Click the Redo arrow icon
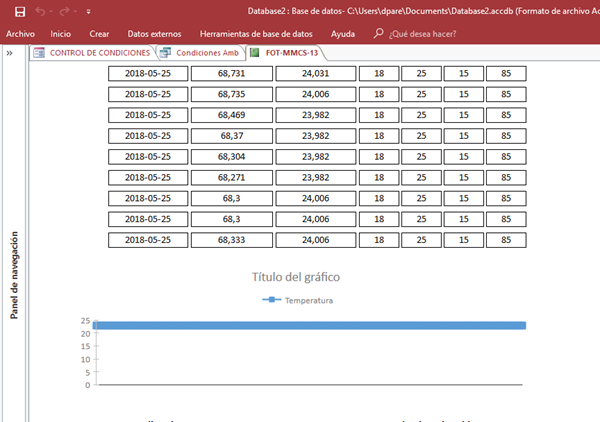This screenshot has width=600, height=422. coord(64,11)
